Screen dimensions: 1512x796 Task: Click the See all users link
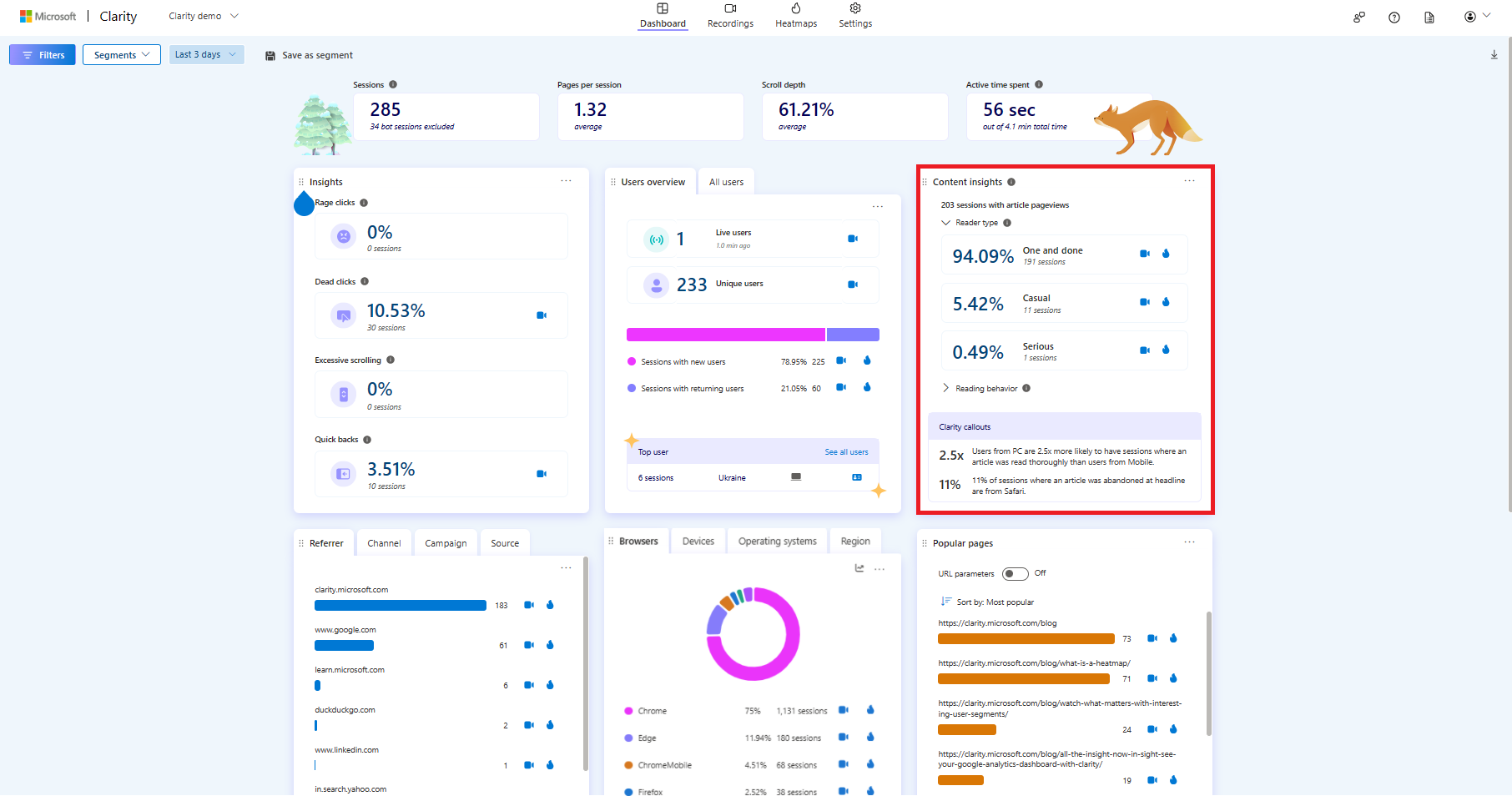[x=845, y=451]
